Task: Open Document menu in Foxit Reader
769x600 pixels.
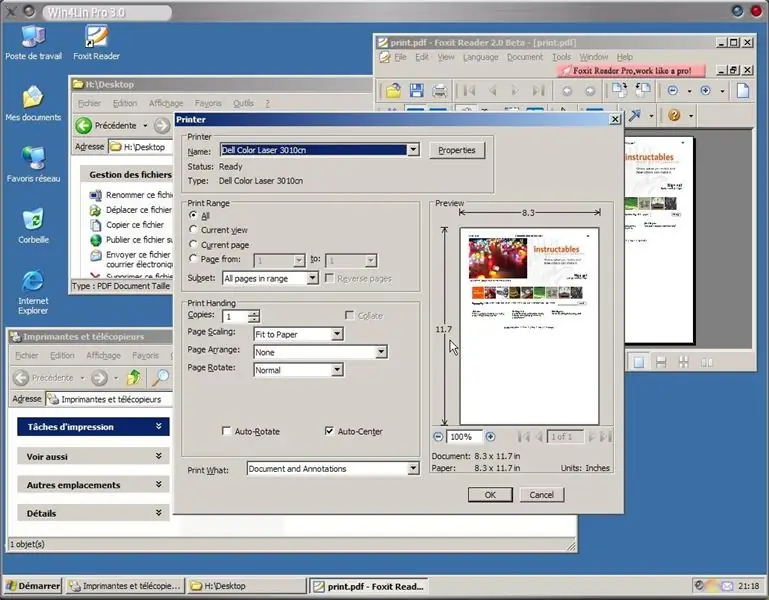Action: (525, 57)
